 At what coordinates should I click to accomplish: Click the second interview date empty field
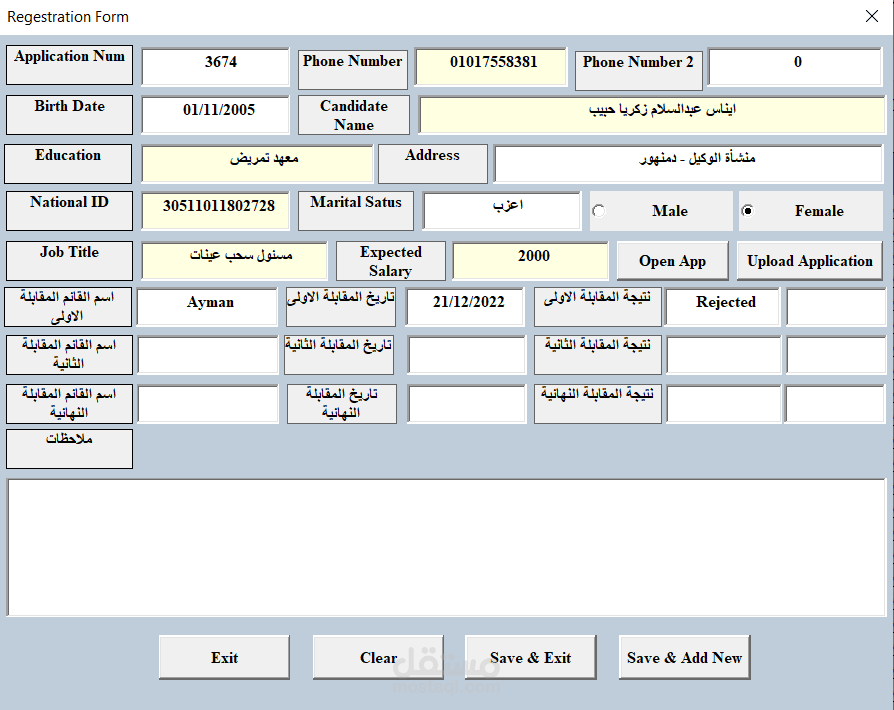pos(466,355)
